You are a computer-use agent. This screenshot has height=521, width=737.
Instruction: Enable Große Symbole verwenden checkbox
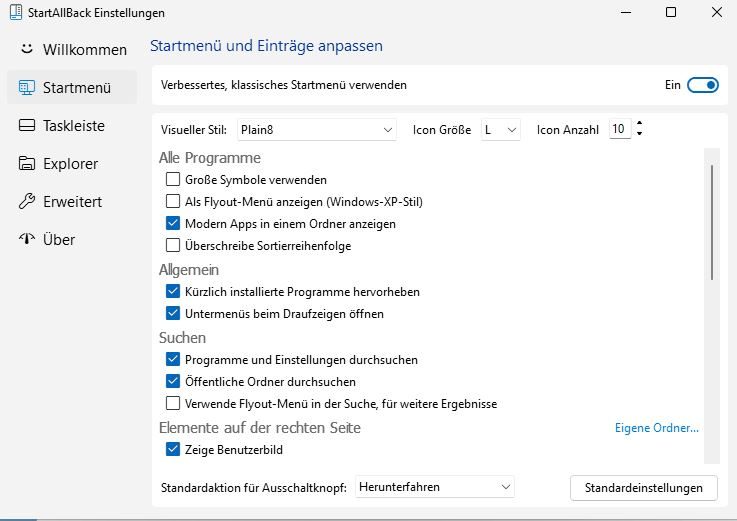tap(173, 180)
